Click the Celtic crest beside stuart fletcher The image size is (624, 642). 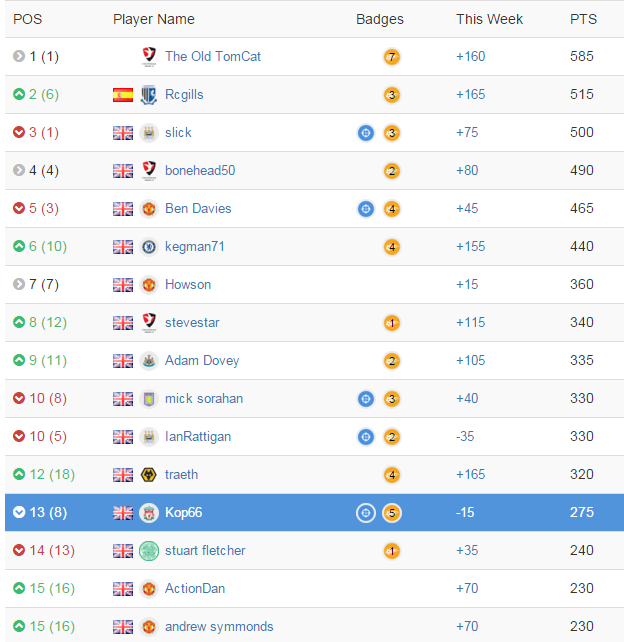(x=149, y=551)
